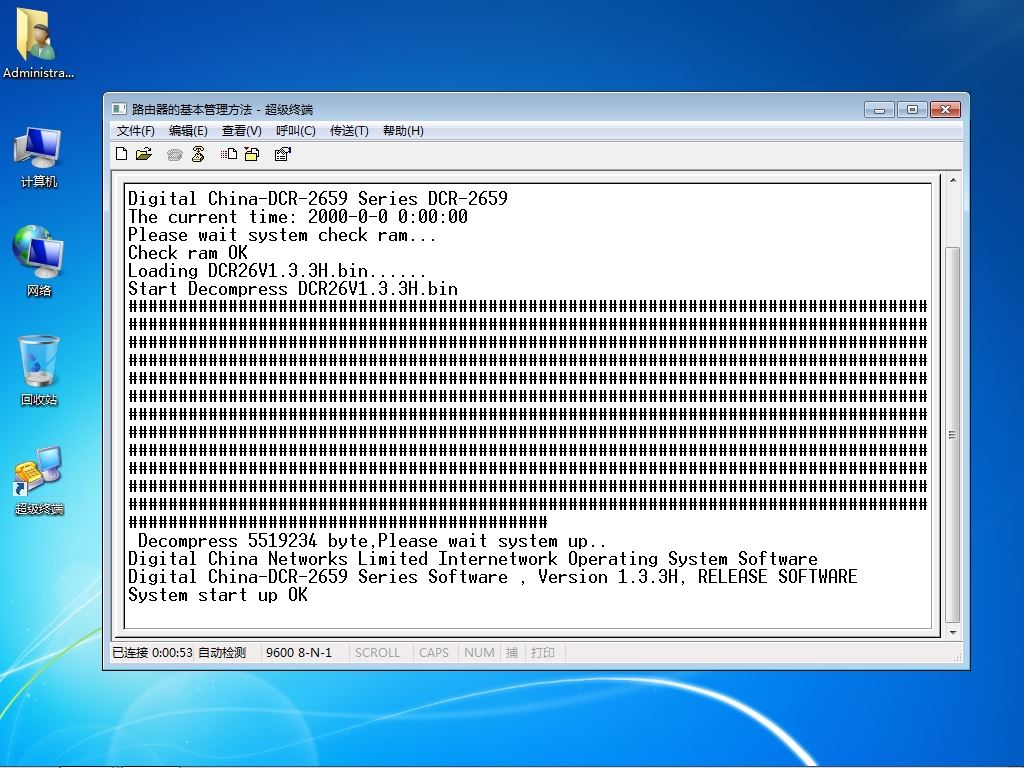Open the 文件(F) menu
Viewport: 1024px width, 768px height.
coord(136,131)
